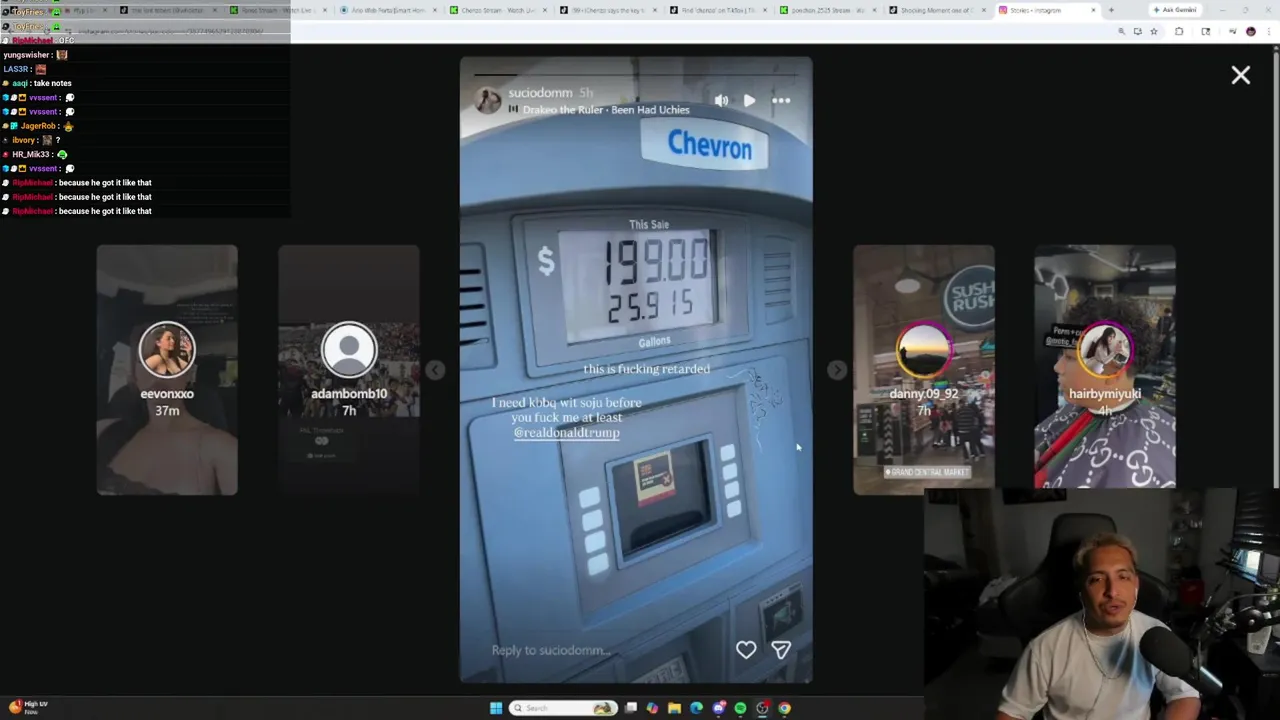This screenshot has height=720, width=1280.
Task: Open the browser zoom magnifier icon
Action: [x=1121, y=31]
